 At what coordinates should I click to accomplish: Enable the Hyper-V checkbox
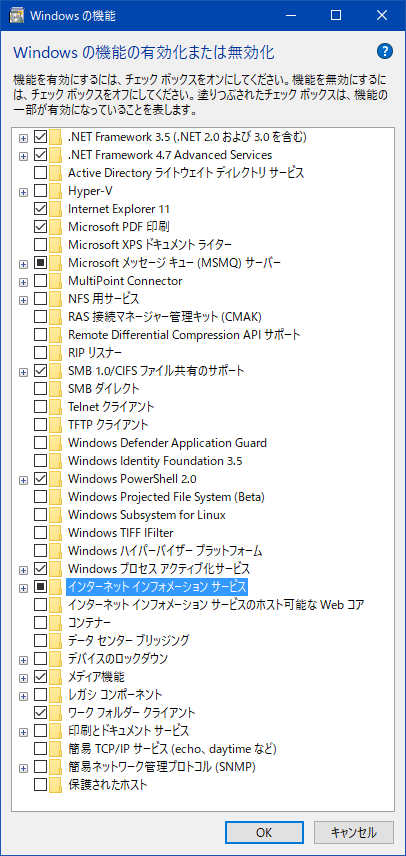40,191
